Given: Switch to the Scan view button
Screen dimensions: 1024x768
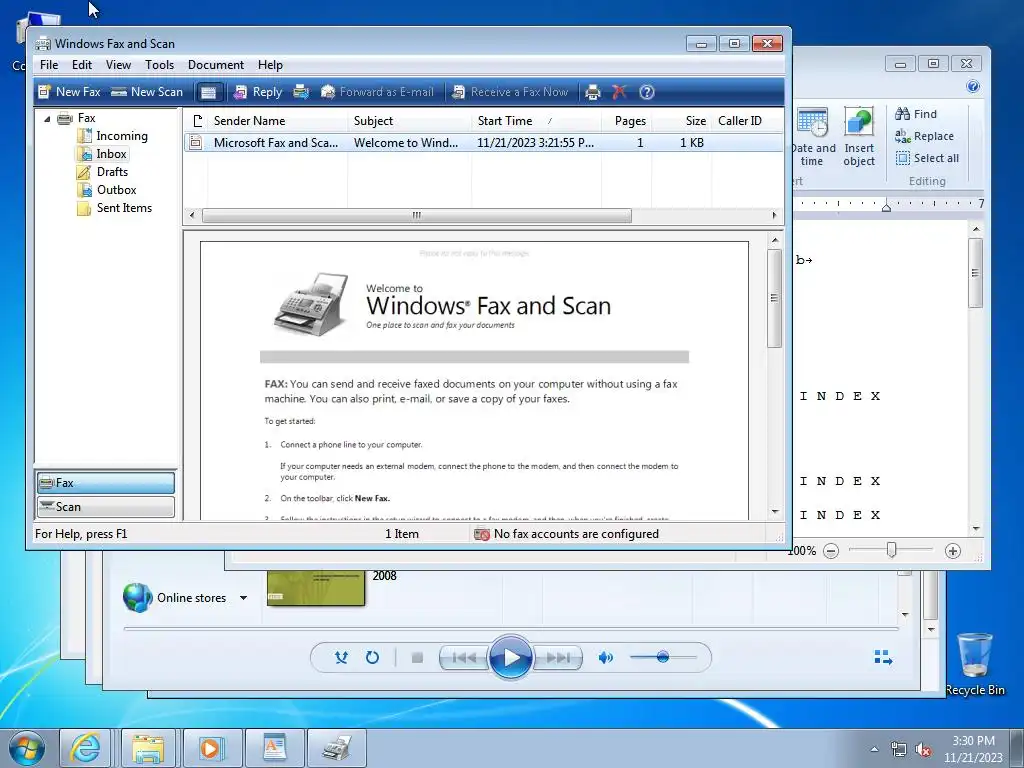Looking at the screenshot, I should [x=106, y=507].
